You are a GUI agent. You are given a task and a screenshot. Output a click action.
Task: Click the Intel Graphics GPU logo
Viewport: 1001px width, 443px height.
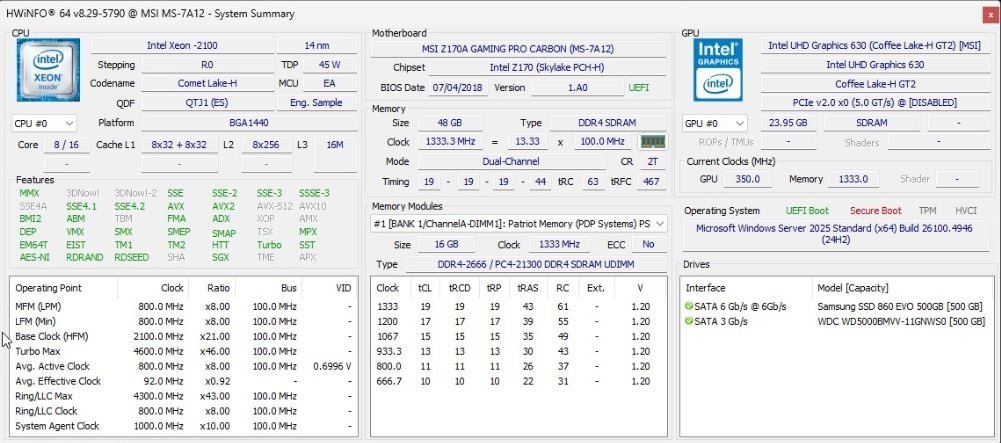pyautogui.click(x=718, y=68)
